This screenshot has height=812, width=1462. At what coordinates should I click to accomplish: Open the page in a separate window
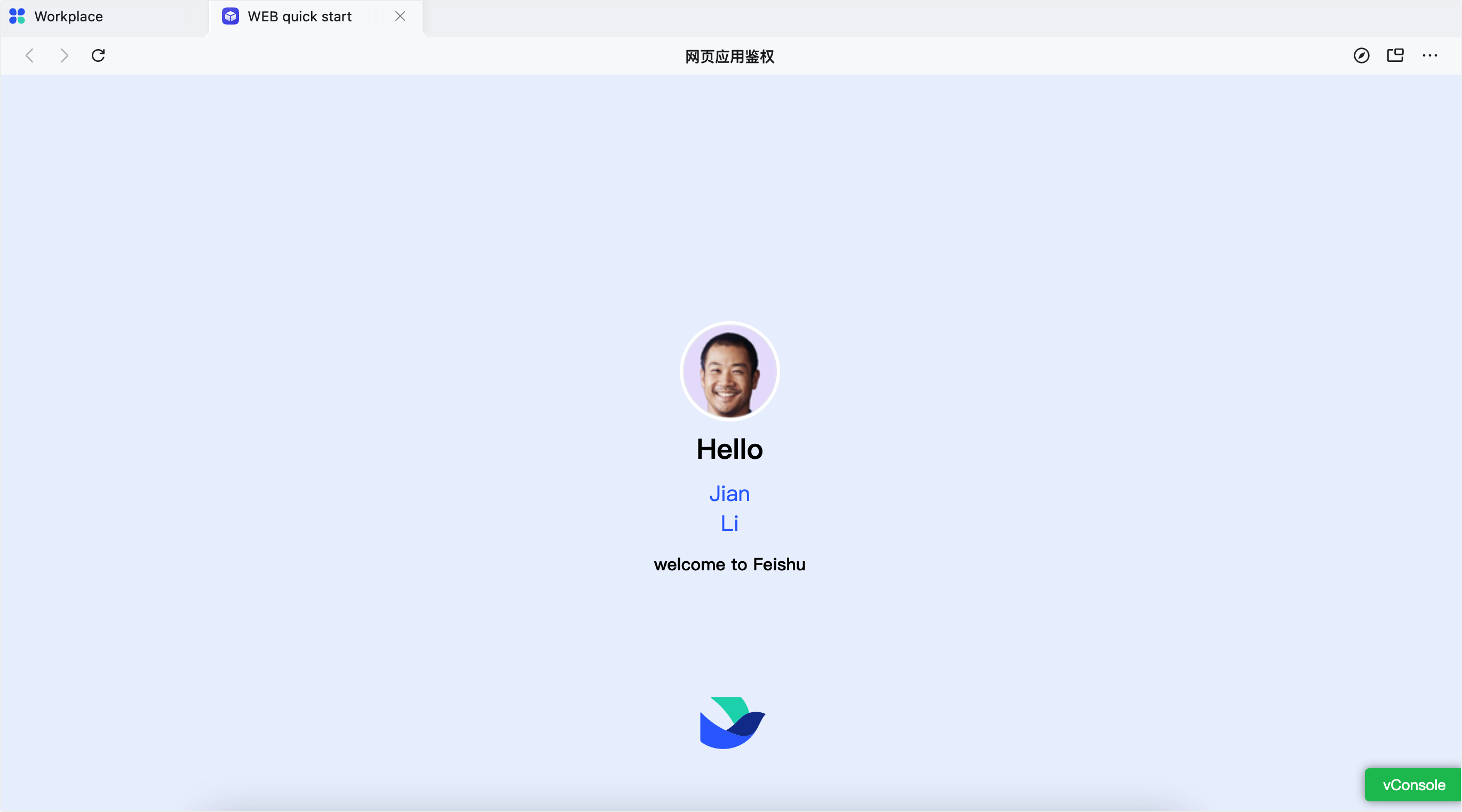(x=1395, y=55)
